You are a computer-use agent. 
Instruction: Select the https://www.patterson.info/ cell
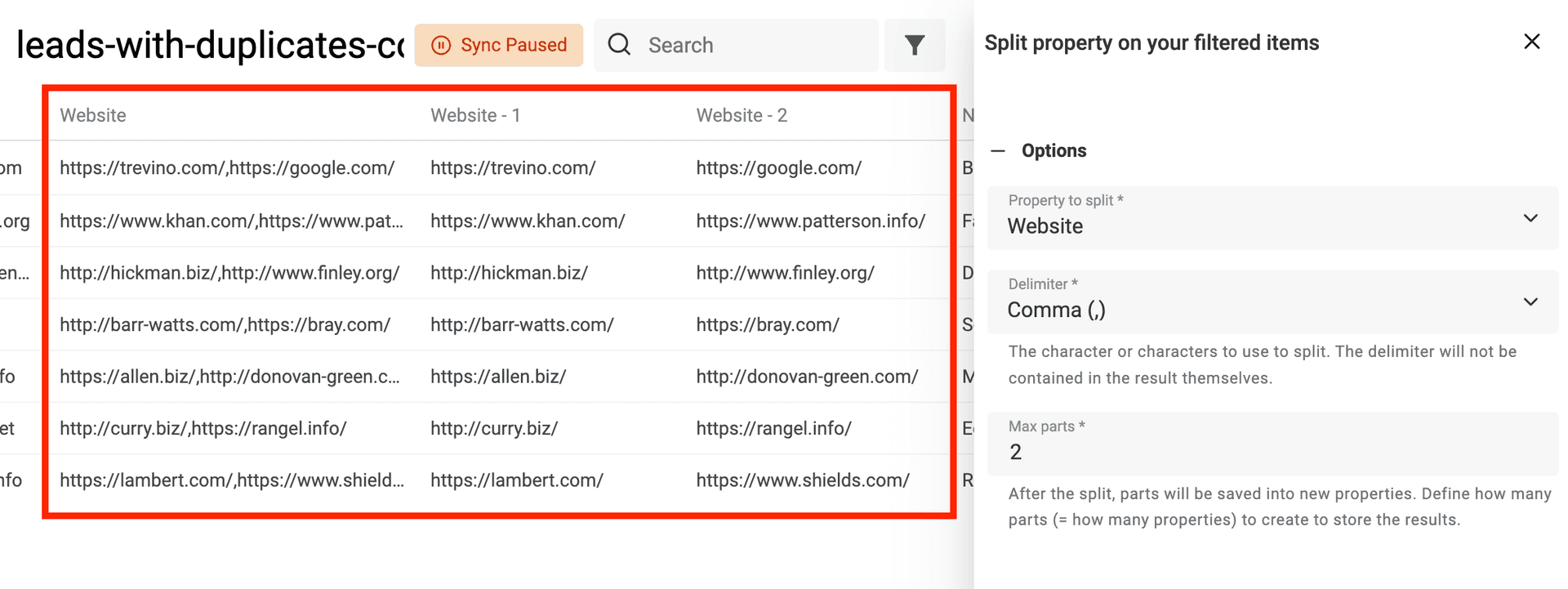810,221
